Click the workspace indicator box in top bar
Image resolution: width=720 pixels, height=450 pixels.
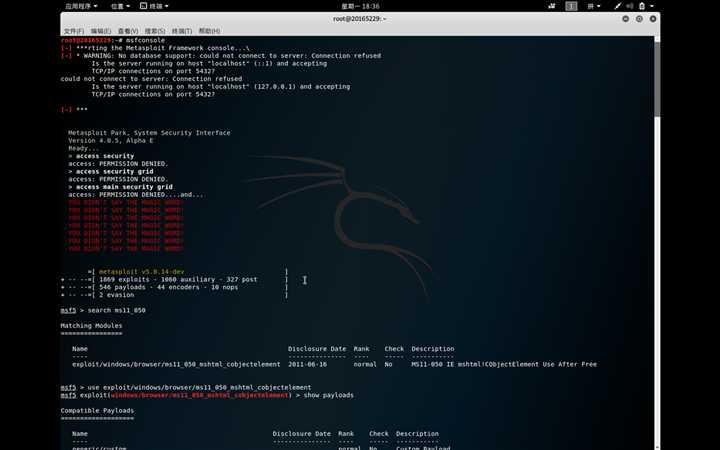click(x=571, y=6)
